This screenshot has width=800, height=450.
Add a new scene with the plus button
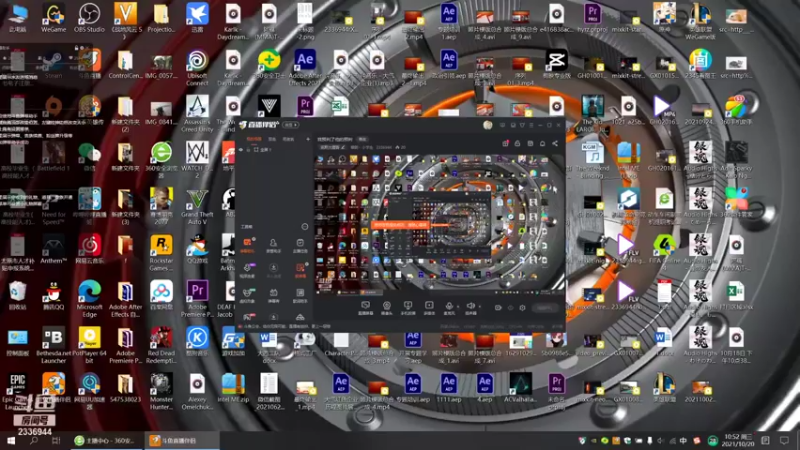[x=308, y=139]
